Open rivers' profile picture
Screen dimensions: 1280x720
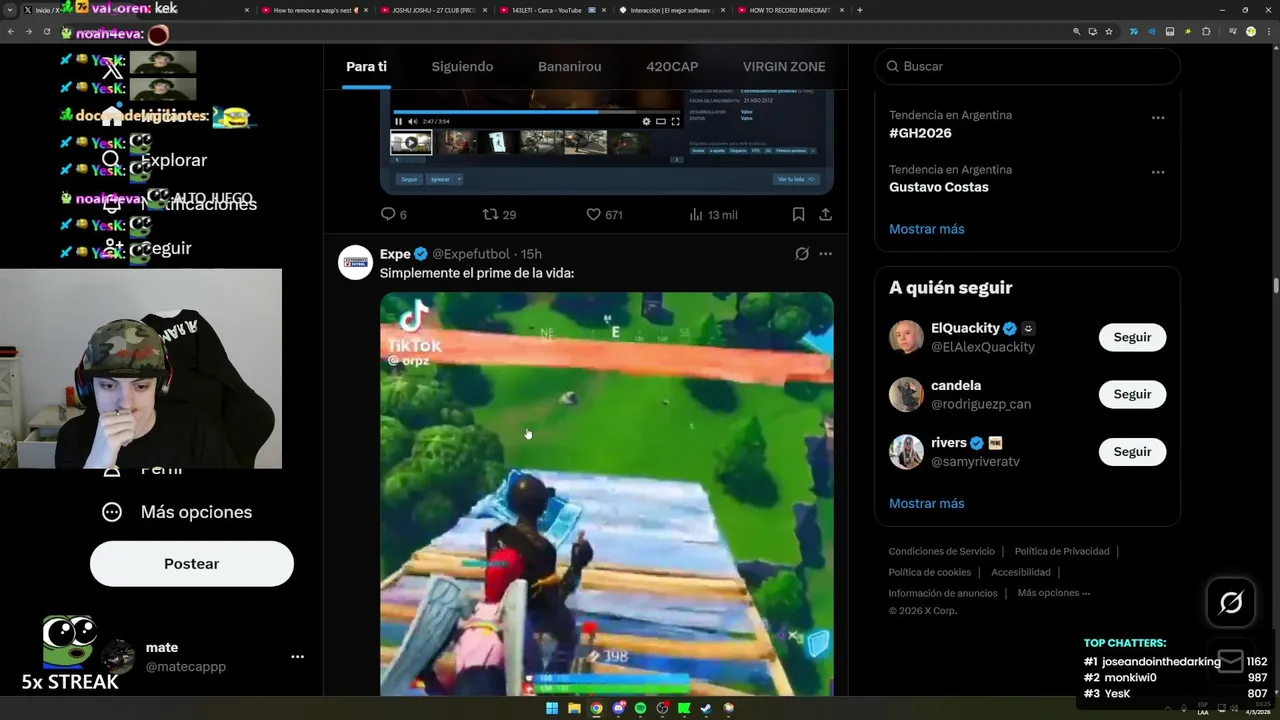tap(906, 452)
